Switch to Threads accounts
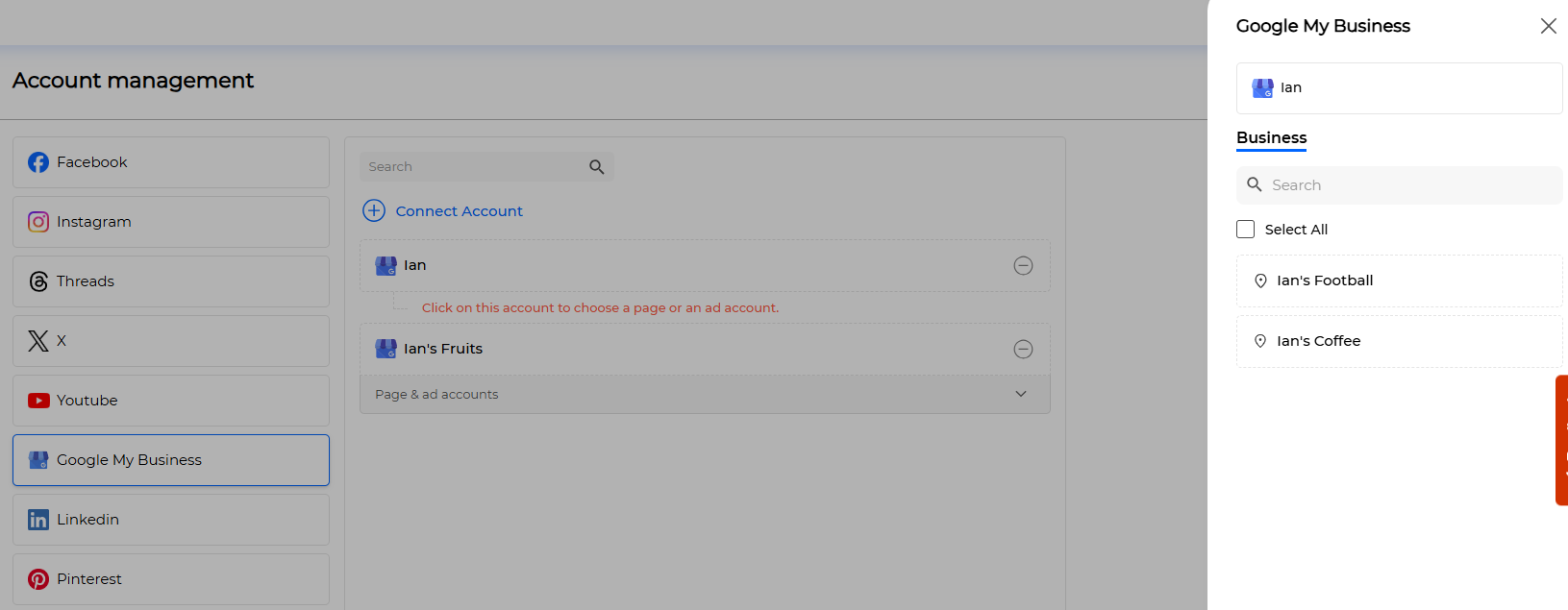Screen dimensions: 1568x610 click(171, 281)
